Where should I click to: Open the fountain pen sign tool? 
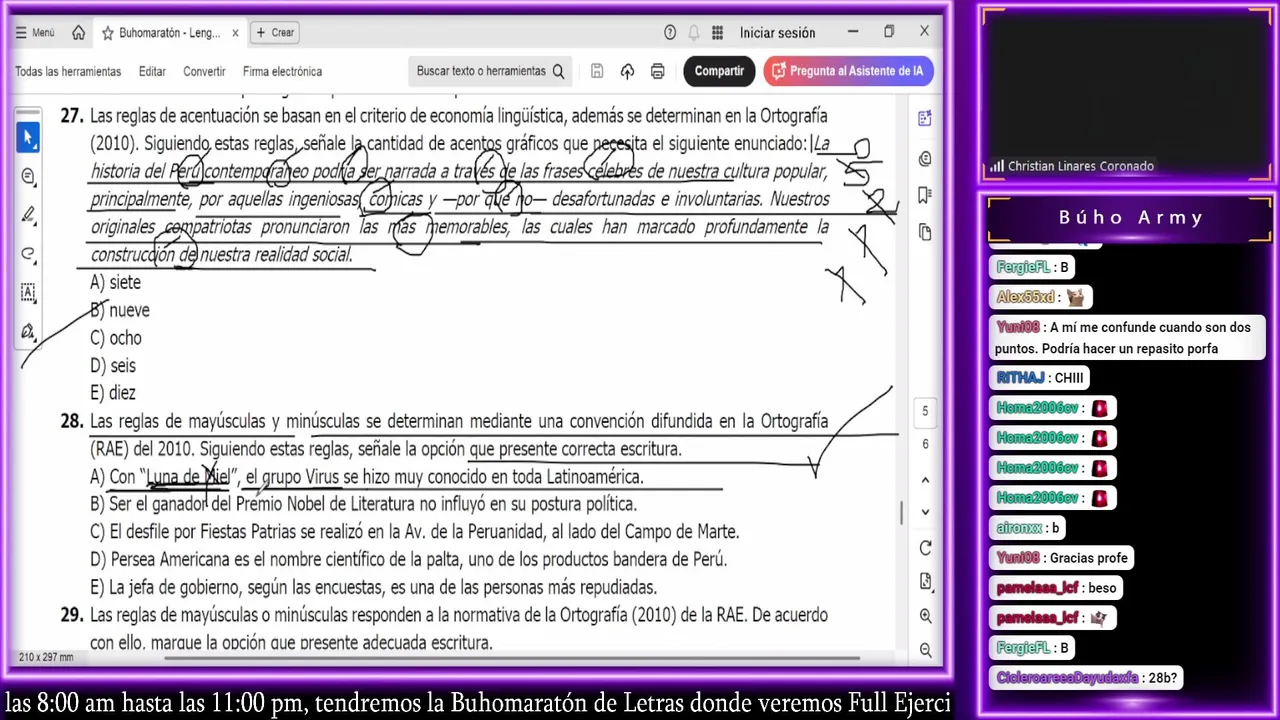pyautogui.click(x=28, y=331)
